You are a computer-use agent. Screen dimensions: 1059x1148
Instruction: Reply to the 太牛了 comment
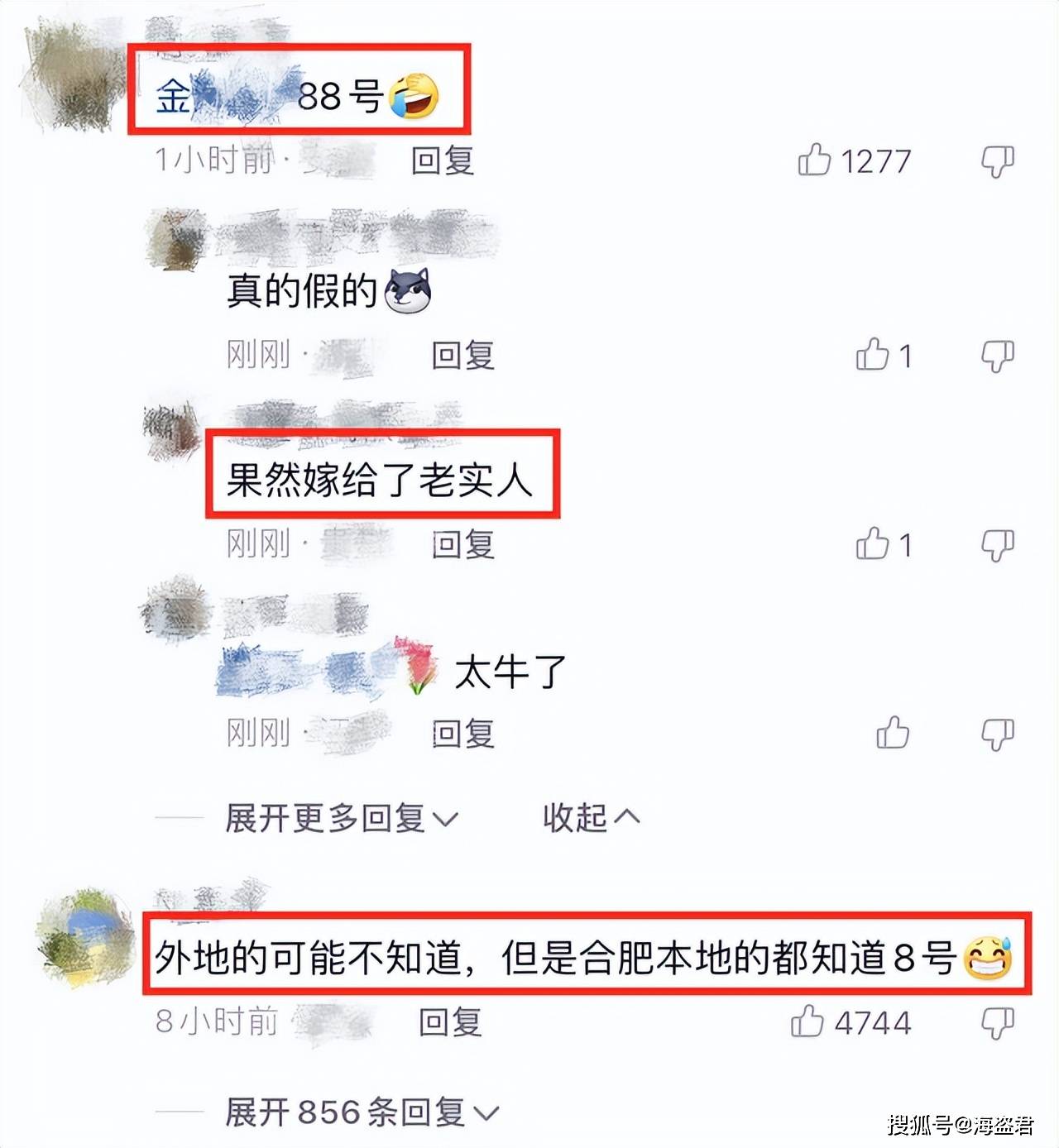click(x=463, y=734)
